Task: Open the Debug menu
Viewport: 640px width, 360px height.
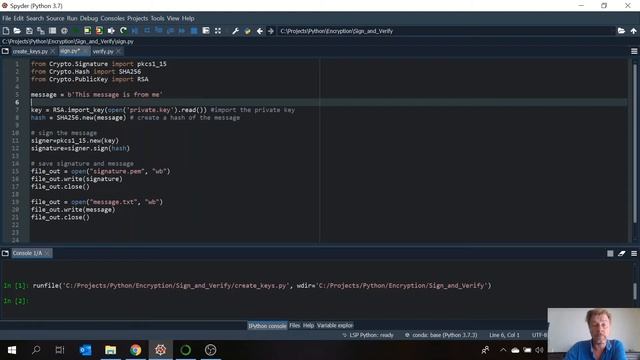Action: click(x=89, y=18)
